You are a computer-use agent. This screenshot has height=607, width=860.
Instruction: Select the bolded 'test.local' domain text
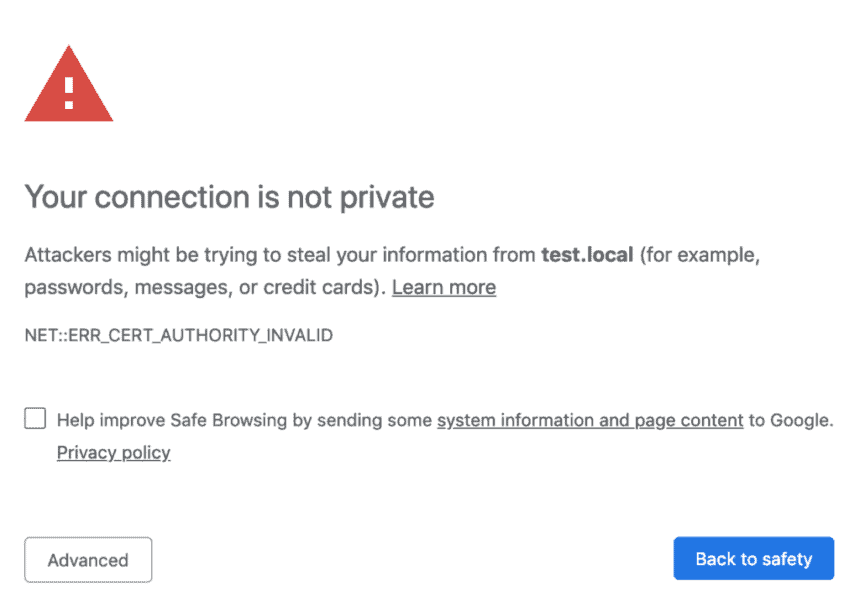pyautogui.click(x=586, y=255)
